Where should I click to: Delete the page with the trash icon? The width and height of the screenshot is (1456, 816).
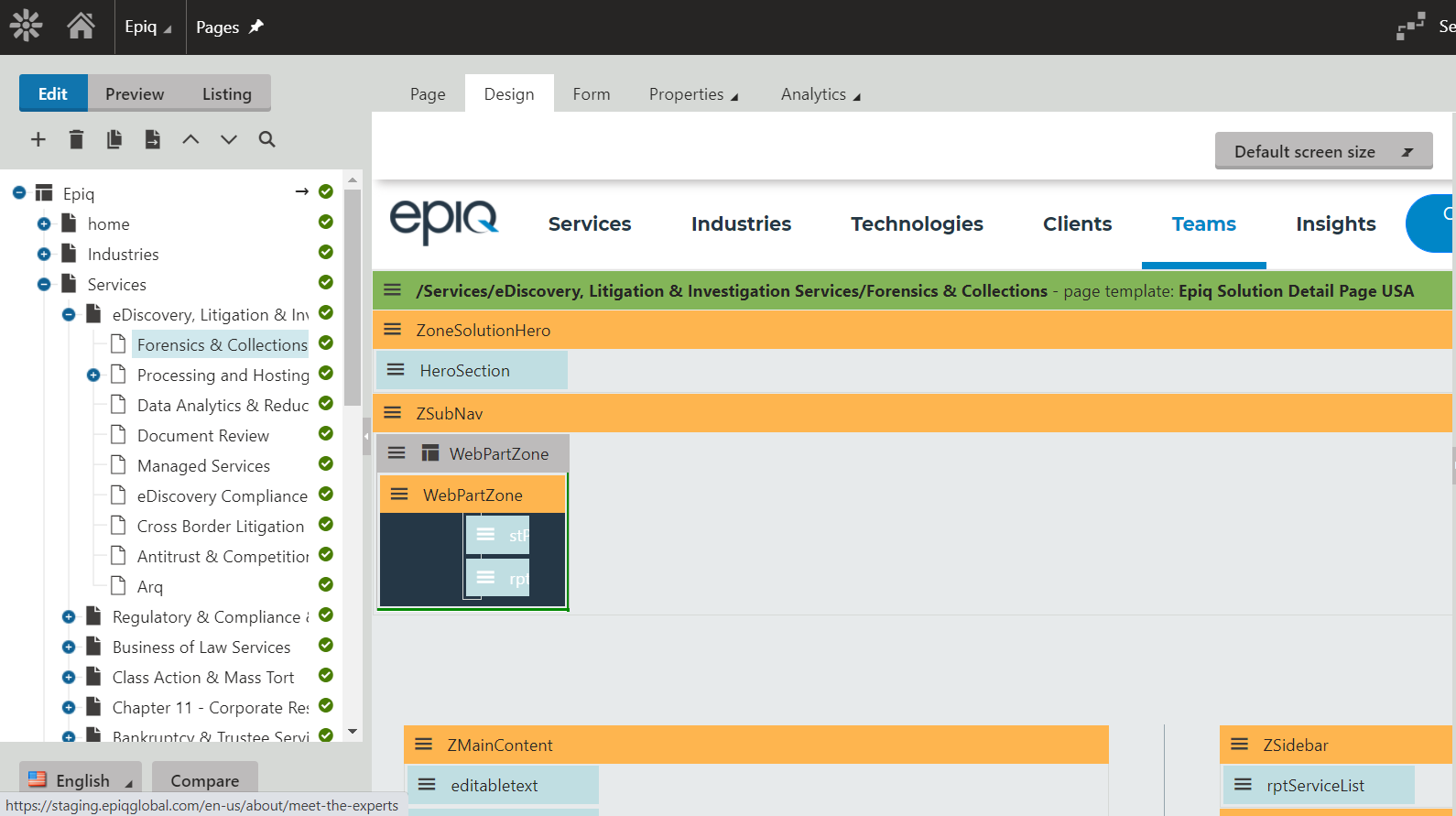pos(76,139)
